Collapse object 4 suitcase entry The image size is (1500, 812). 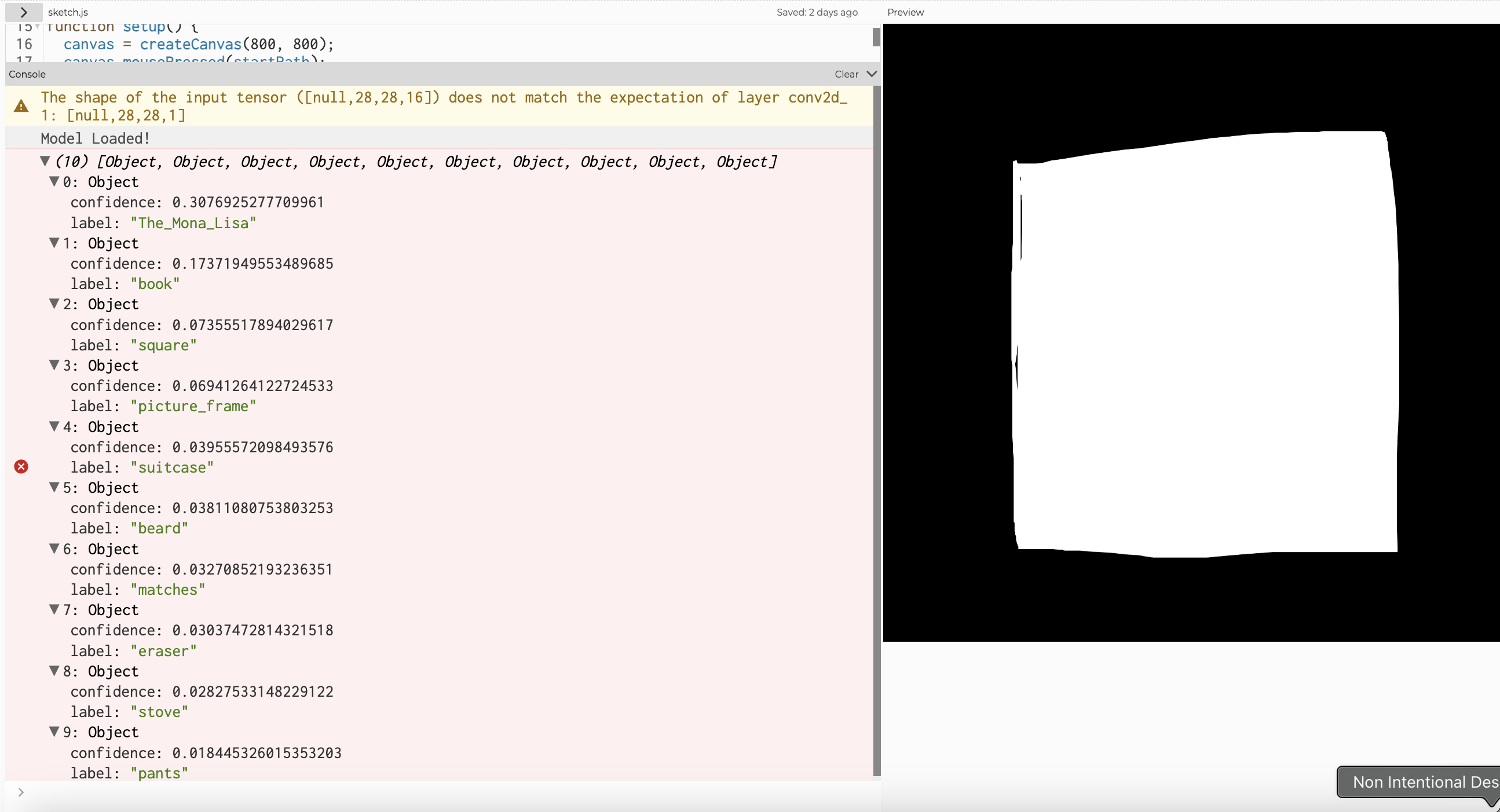(x=54, y=426)
